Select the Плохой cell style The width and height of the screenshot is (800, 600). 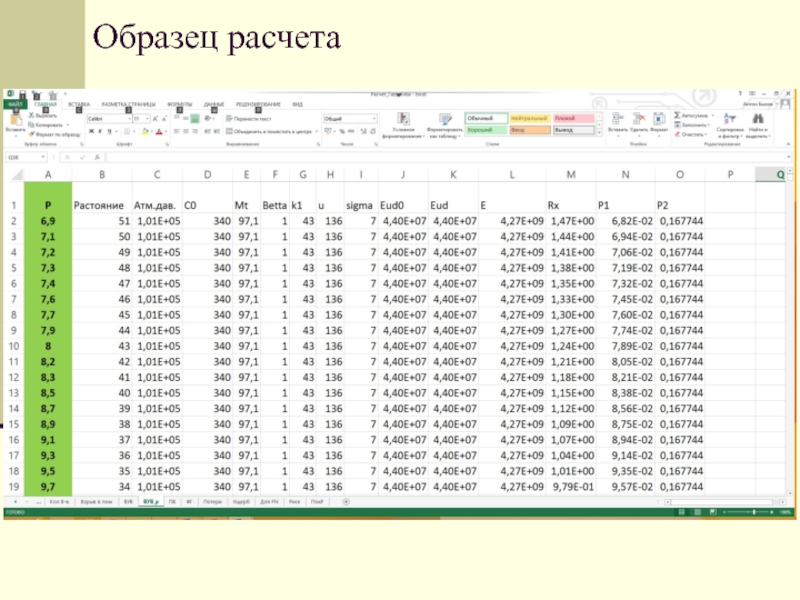tap(573, 118)
